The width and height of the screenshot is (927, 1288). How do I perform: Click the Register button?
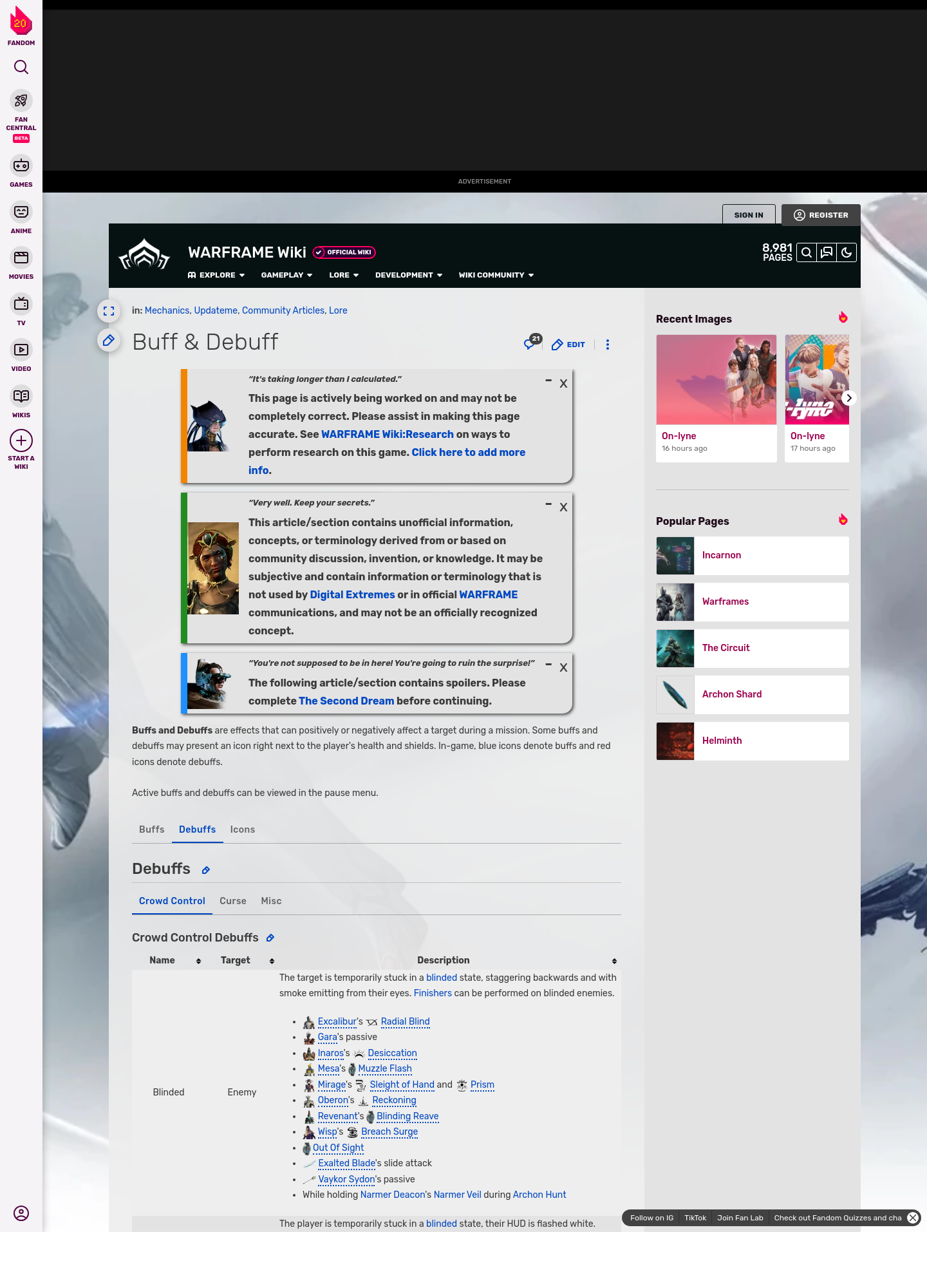[x=821, y=215]
